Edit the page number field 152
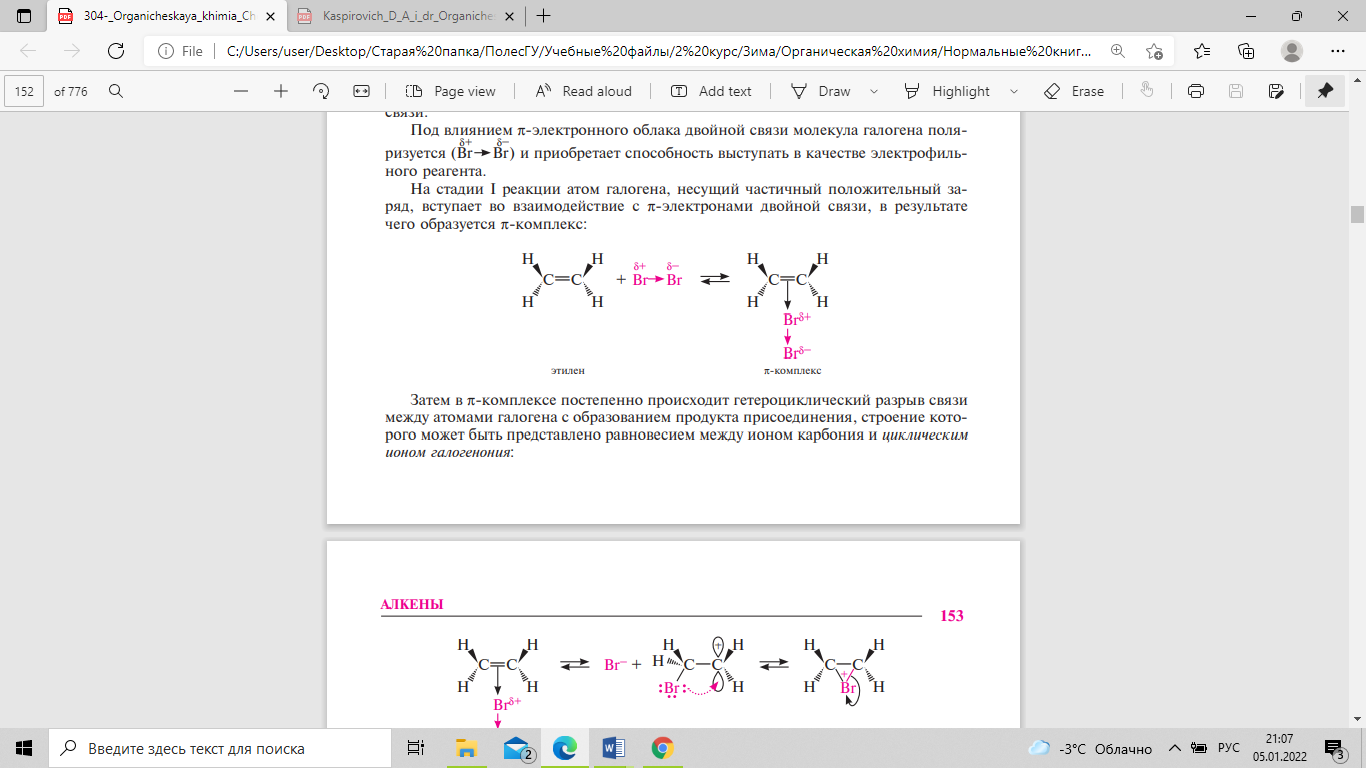The width and height of the screenshot is (1366, 768). pyautogui.click(x=25, y=91)
